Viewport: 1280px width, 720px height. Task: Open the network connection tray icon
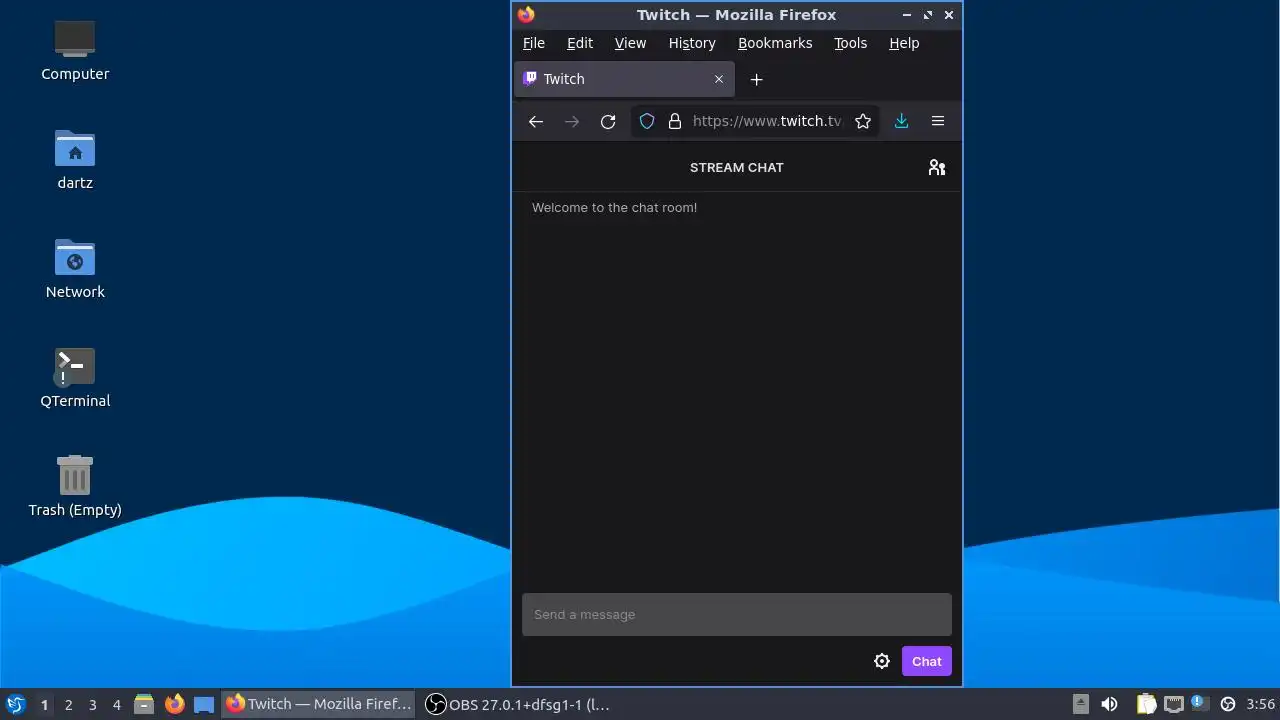[1173, 704]
